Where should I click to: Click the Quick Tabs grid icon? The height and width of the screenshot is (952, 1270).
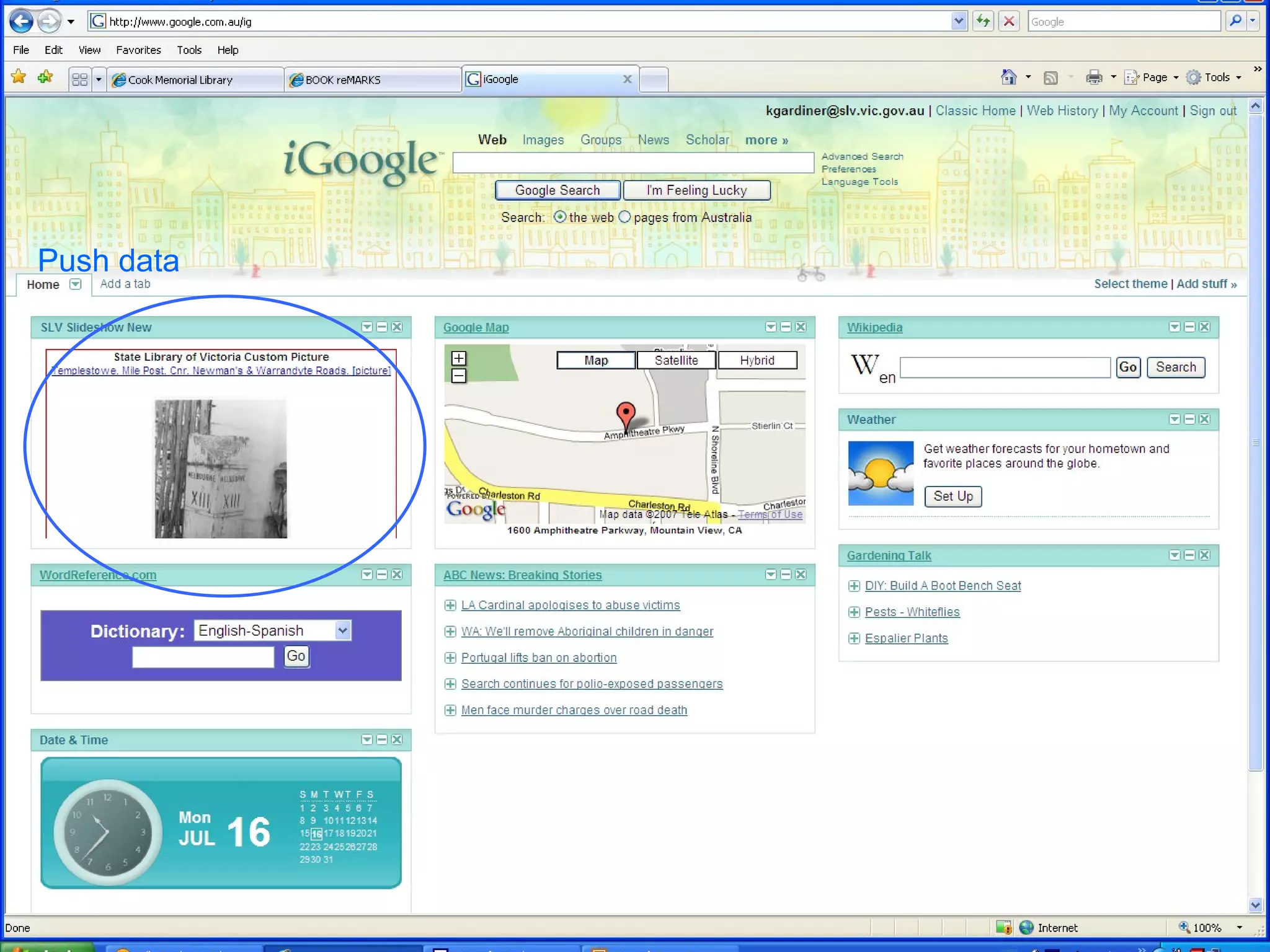(x=79, y=79)
